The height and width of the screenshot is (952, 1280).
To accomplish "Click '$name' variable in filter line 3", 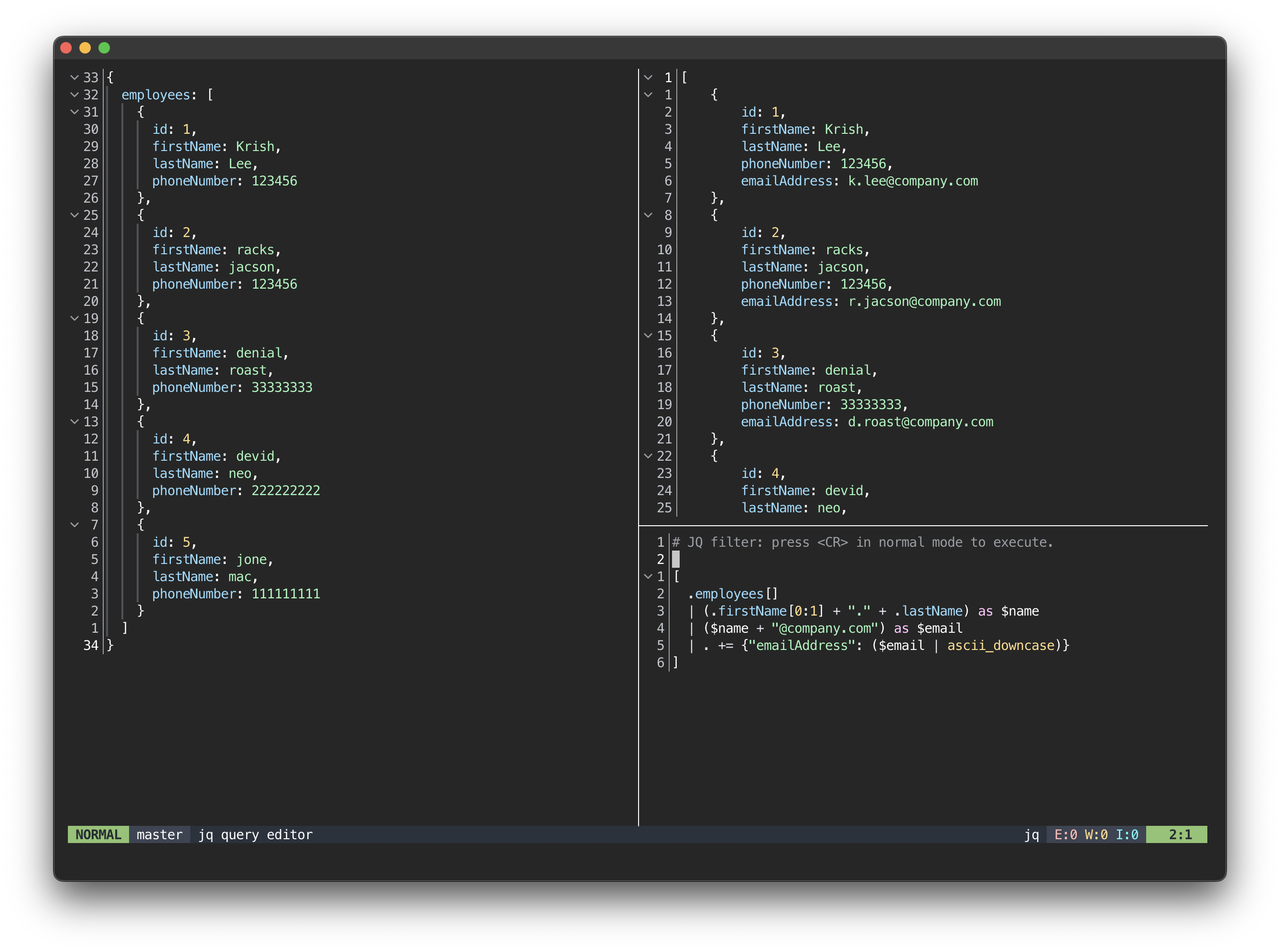I will tap(1020, 611).
